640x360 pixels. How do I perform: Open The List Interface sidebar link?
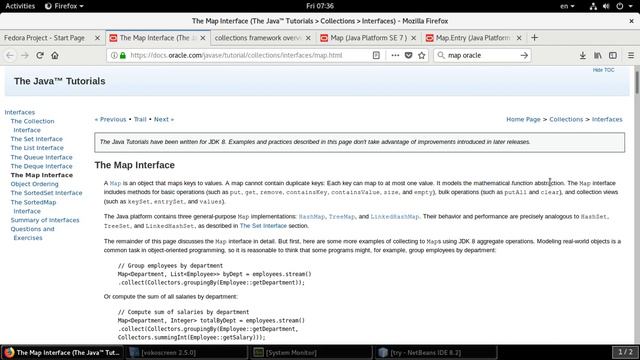[37, 148]
